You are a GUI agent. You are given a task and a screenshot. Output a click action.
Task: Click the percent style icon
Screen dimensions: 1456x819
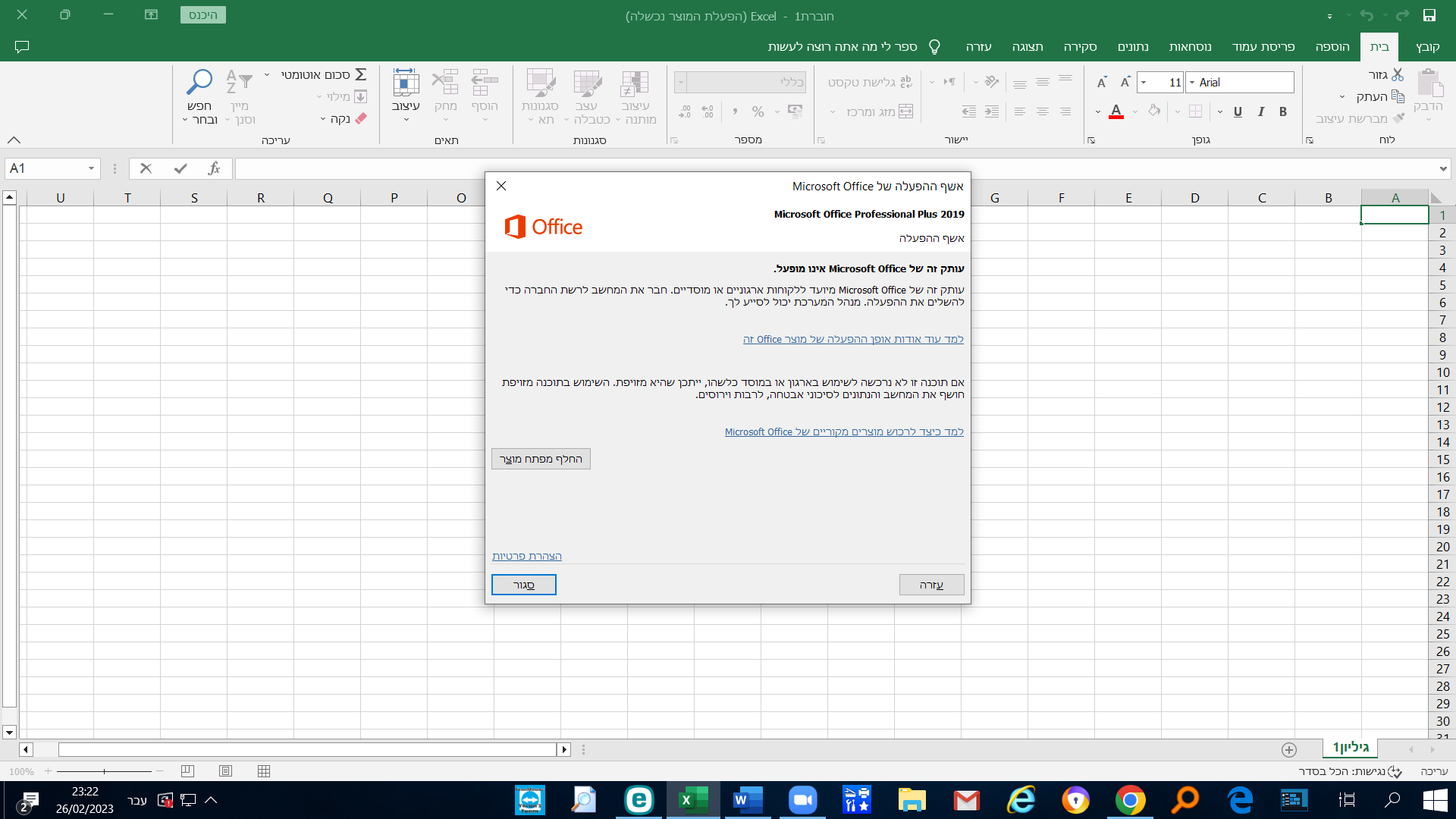758,111
